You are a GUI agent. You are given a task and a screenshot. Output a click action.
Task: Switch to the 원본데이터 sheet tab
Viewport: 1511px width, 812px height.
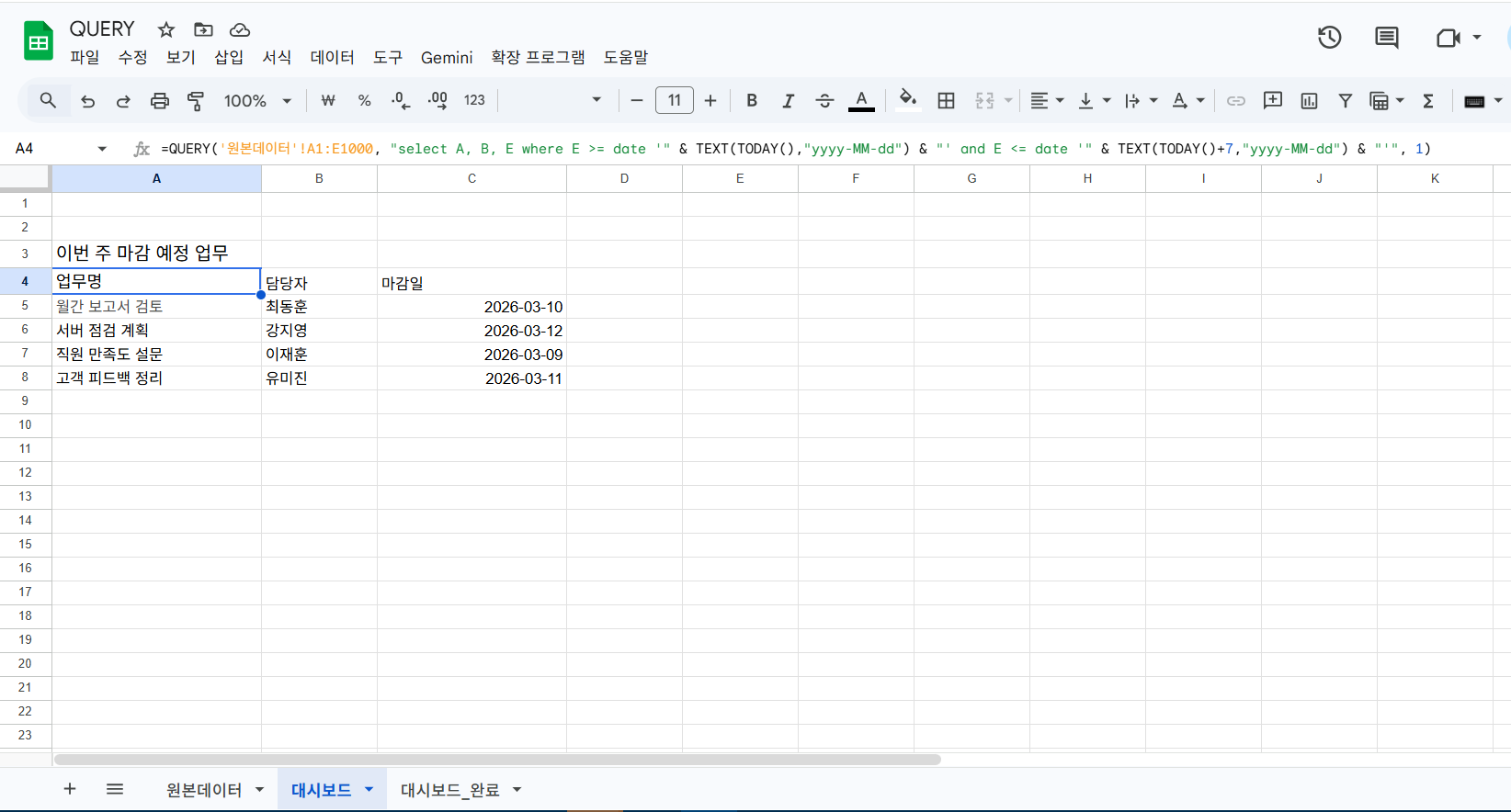click(x=204, y=790)
